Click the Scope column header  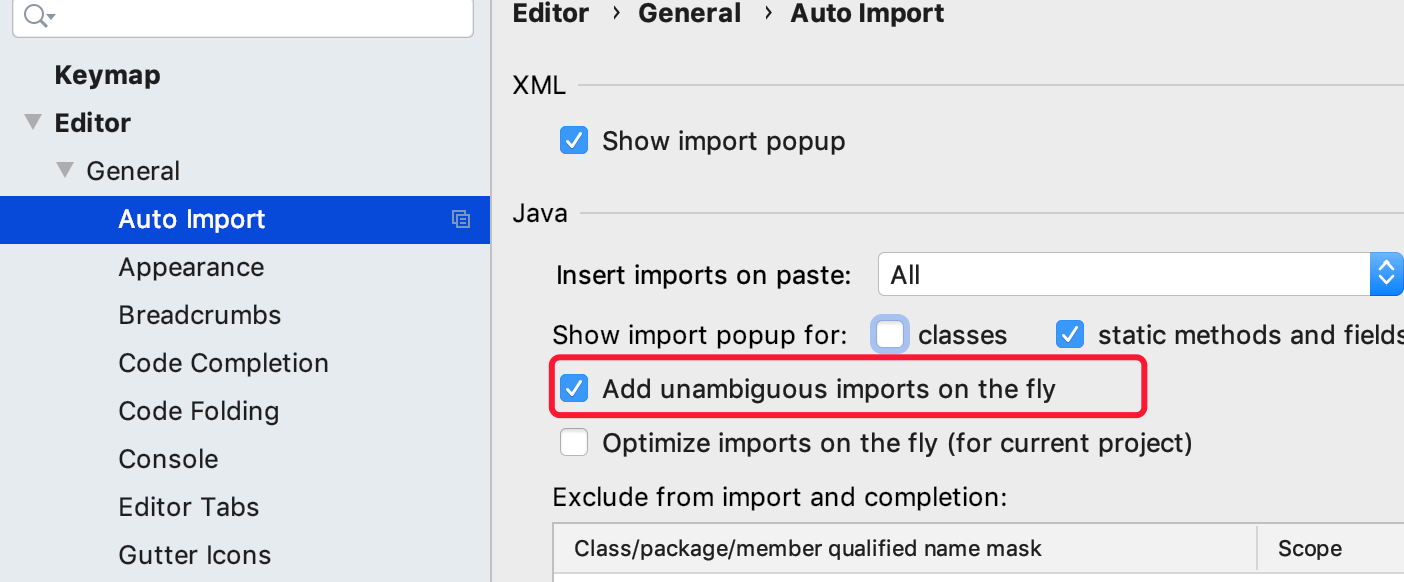pyautogui.click(x=1310, y=548)
